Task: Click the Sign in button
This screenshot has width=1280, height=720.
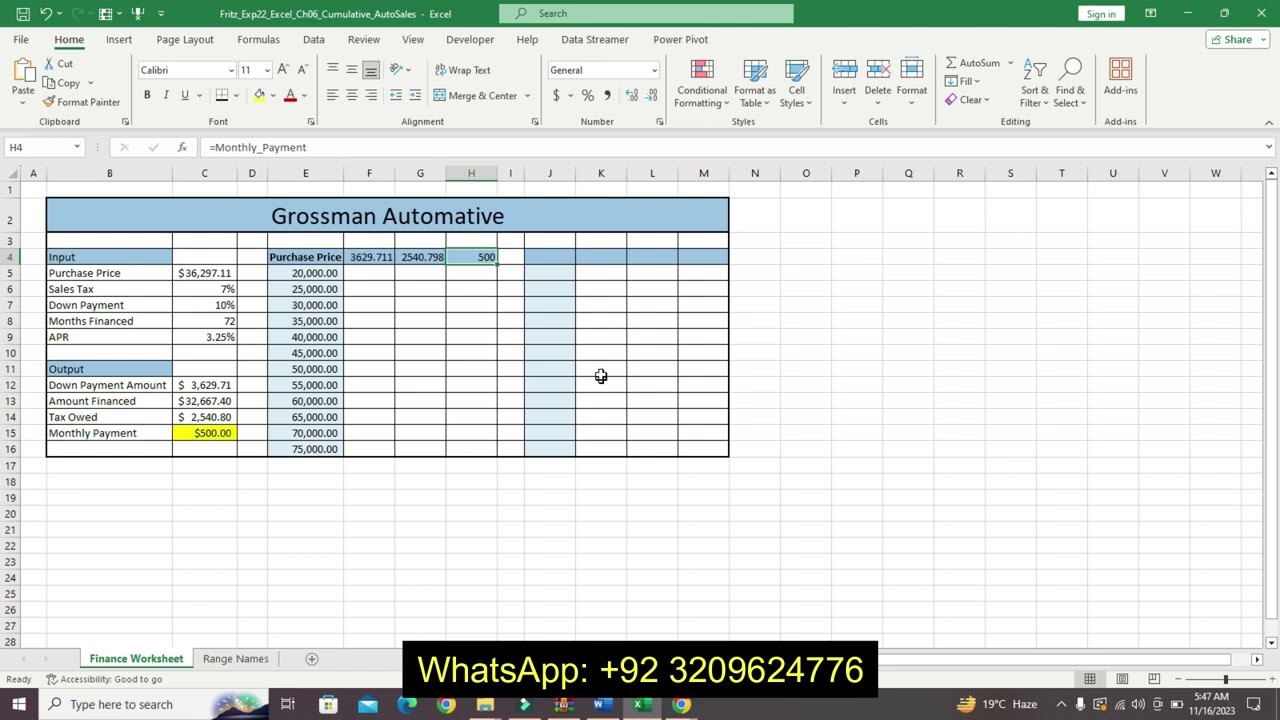Action: tap(1101, 14)
